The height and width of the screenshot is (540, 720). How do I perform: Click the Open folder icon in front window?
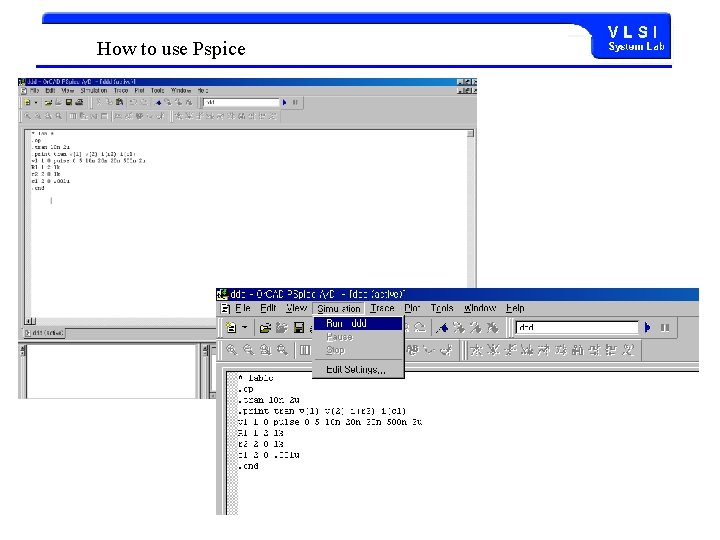(x=265, y=327)
